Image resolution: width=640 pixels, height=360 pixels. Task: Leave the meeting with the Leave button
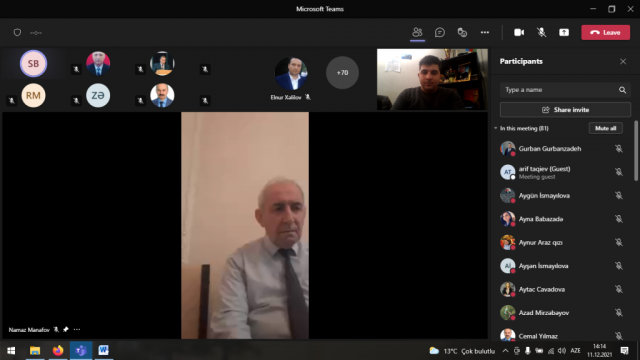[x=605, y=32]
